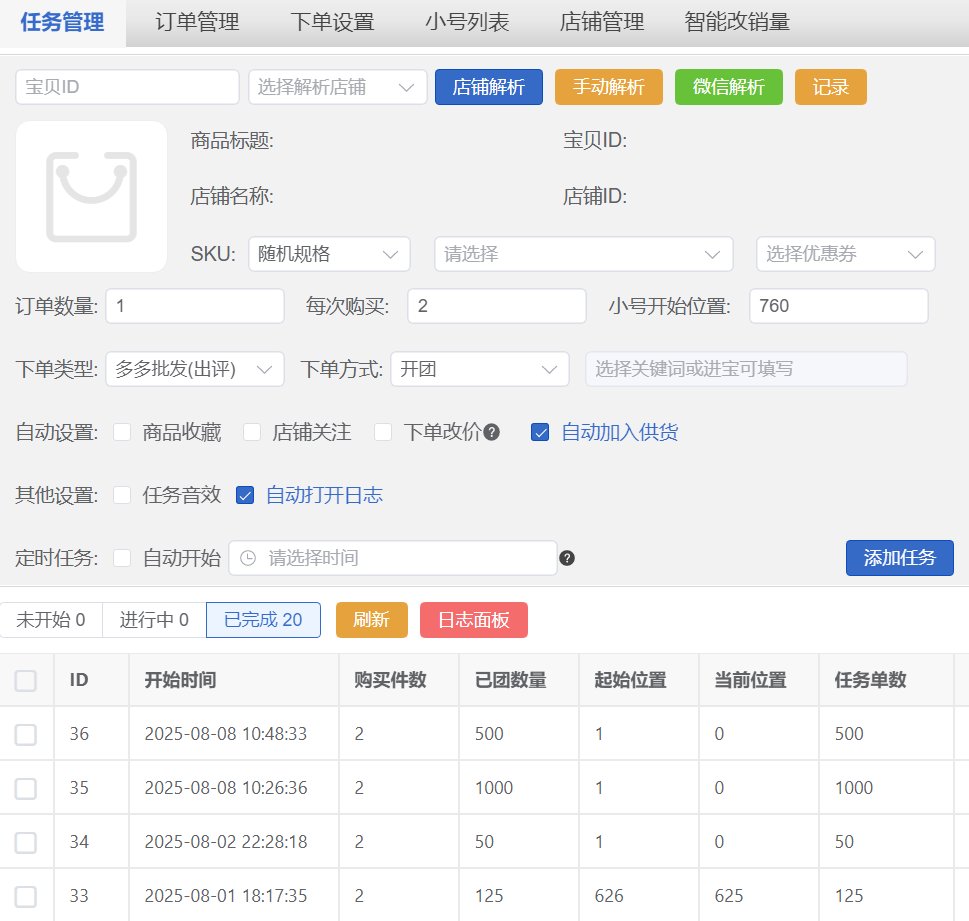
Task: Open the 选择解析店铺 dropdown
Action: coord(338,87)
